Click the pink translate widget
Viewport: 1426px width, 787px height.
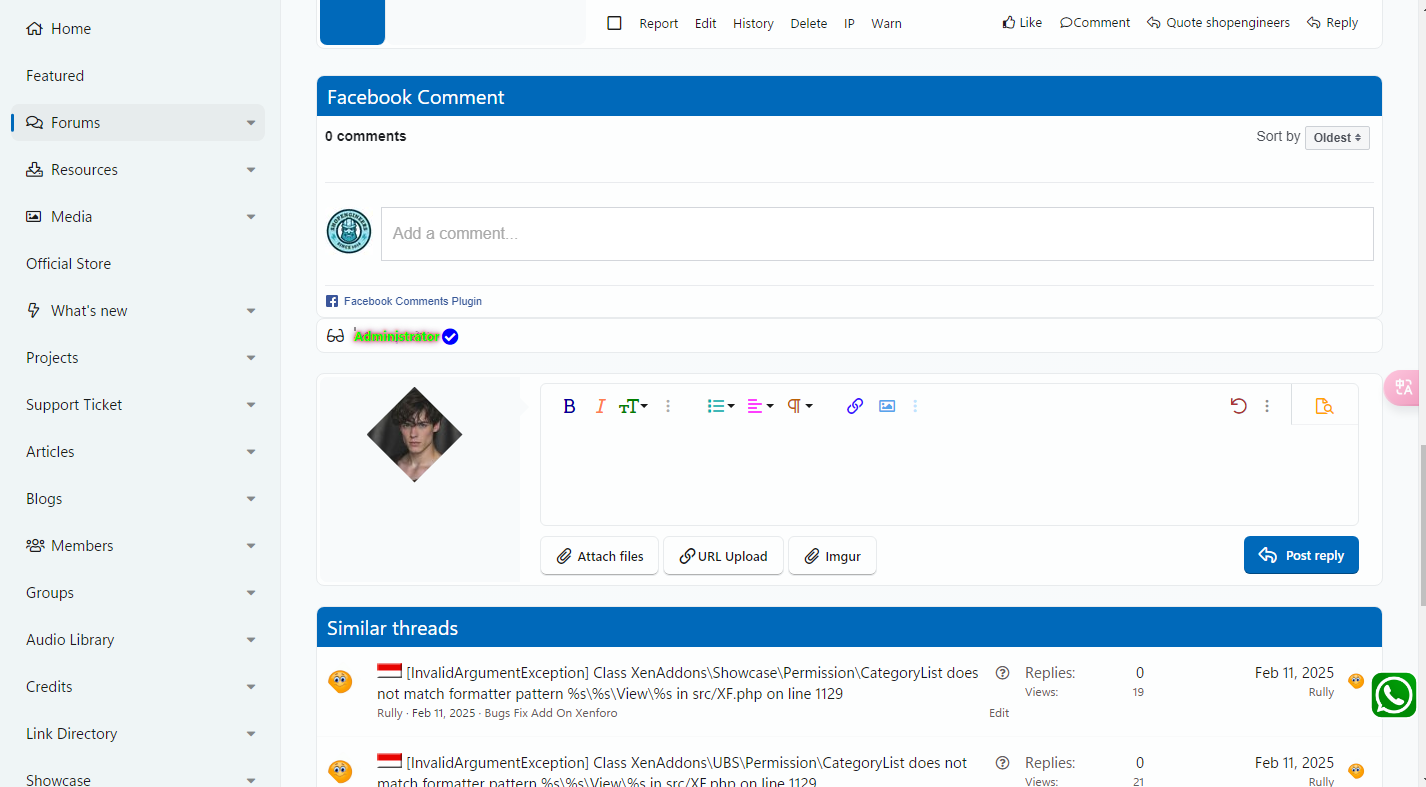(x=1404, y=387)
